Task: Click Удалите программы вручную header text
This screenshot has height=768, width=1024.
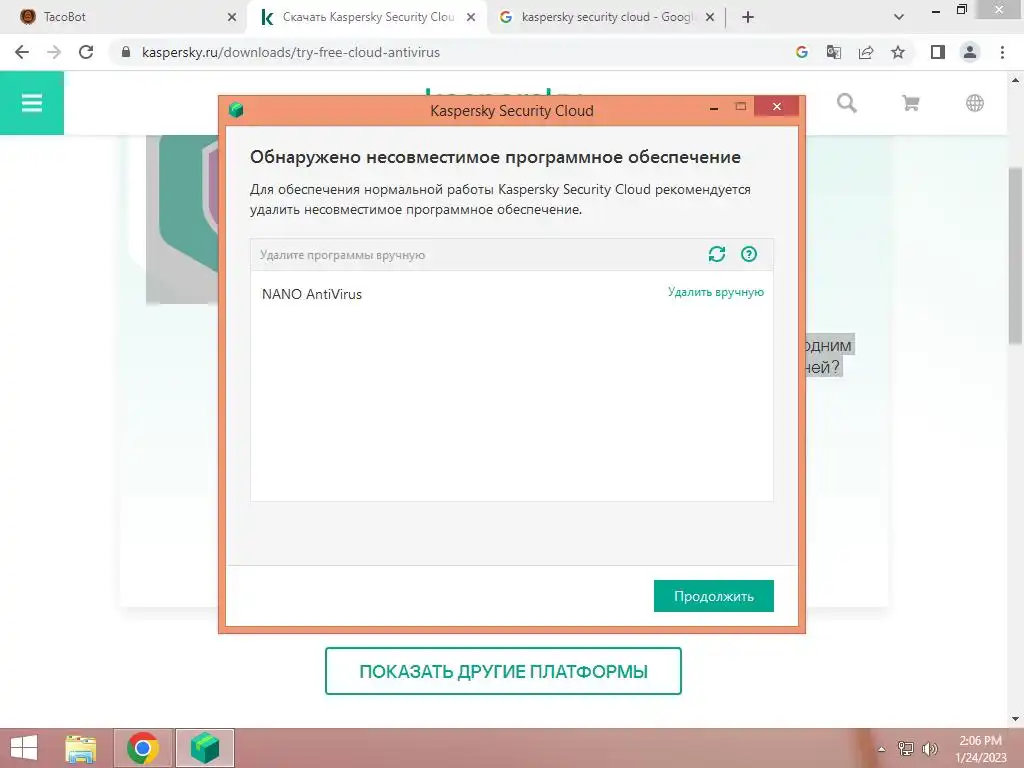Action: [342, 255]
